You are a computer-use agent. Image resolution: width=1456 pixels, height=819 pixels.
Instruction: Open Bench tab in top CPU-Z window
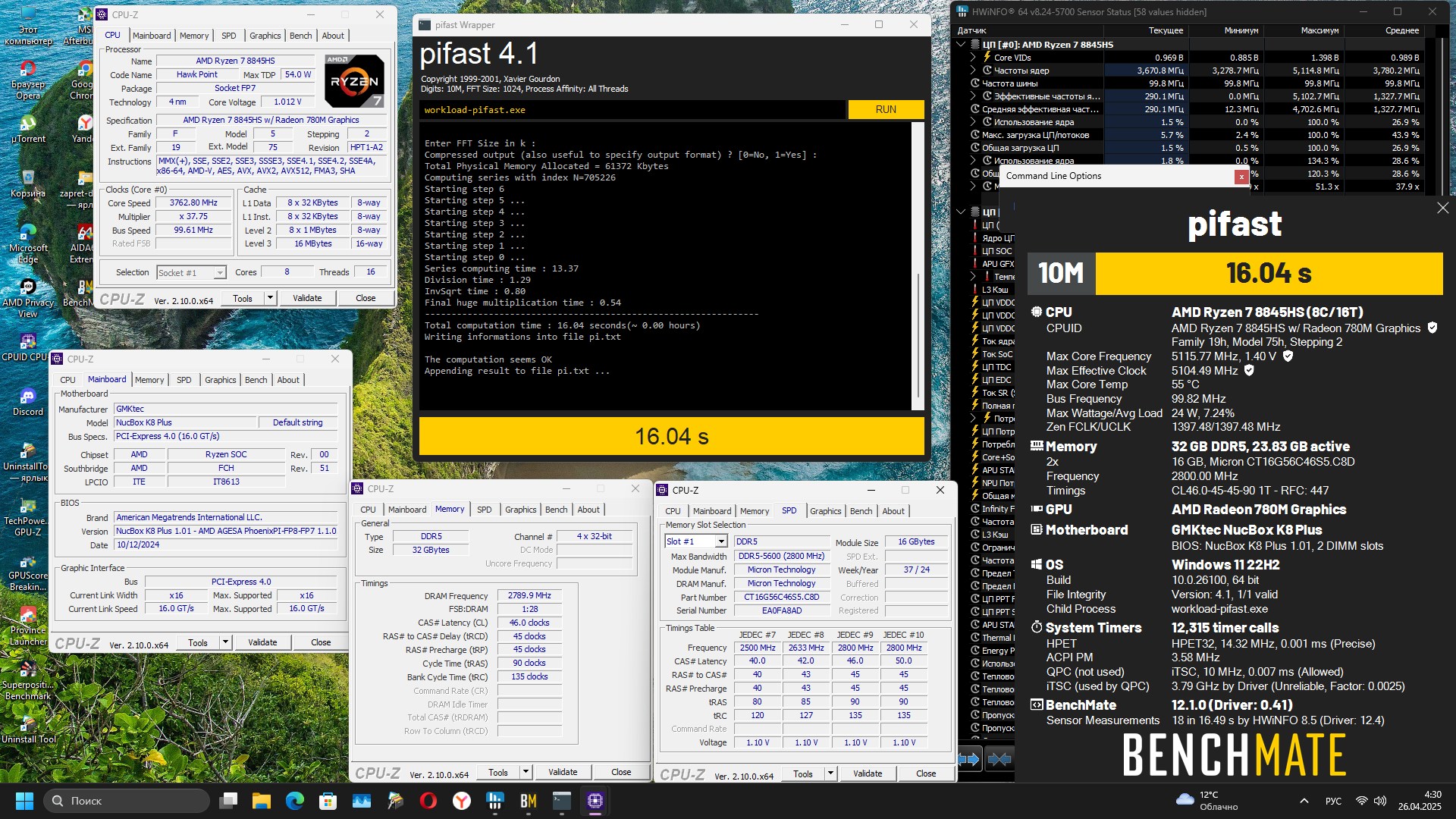tap(300, 36)
